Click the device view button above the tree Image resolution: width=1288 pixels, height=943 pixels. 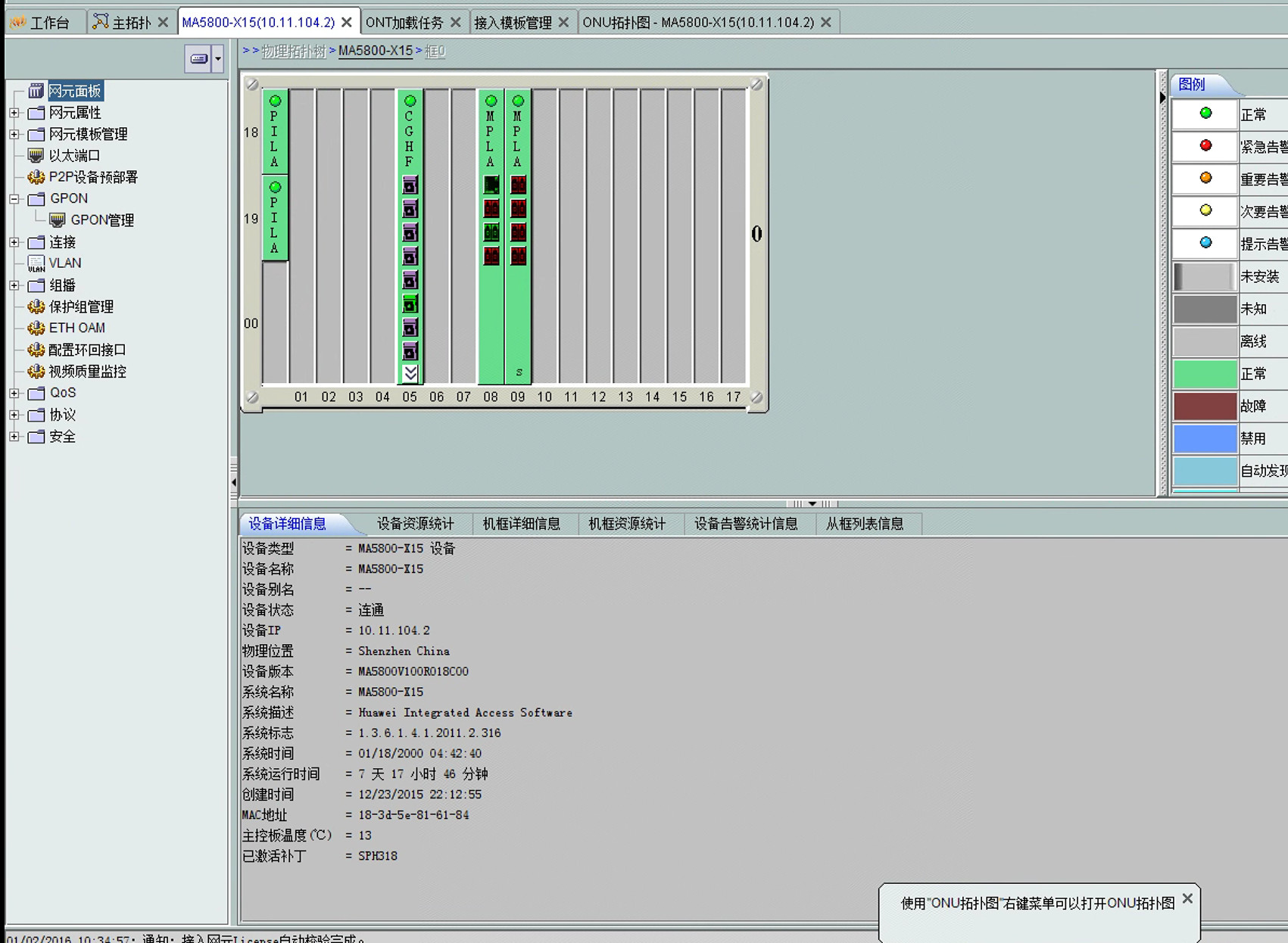coord(198,59)
